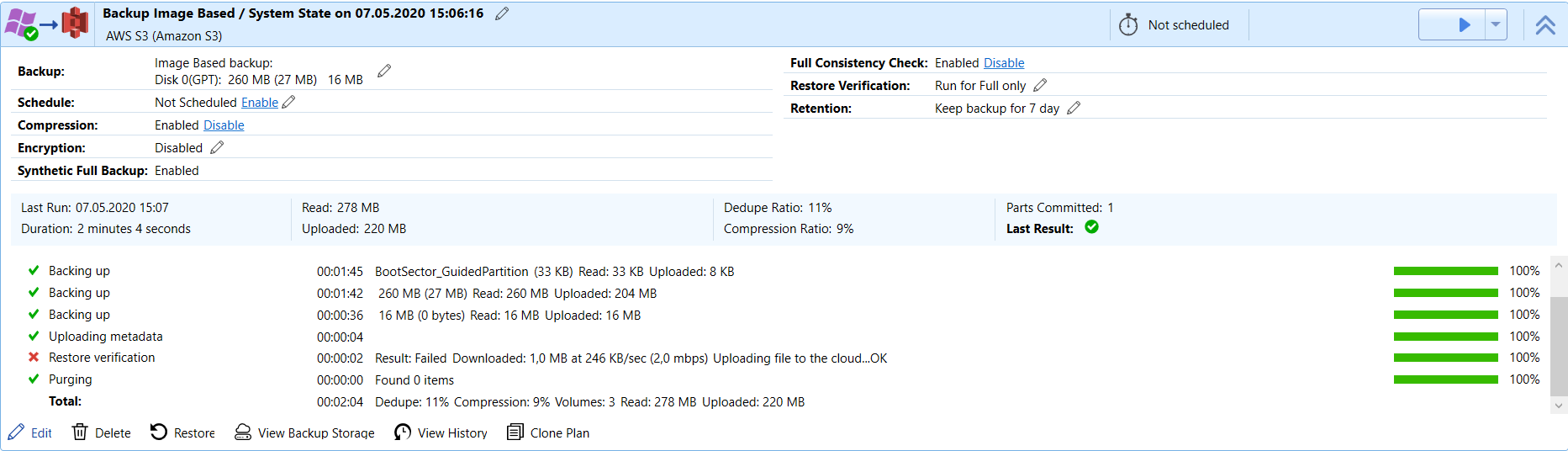This screenshot has height=451, width=1568.
Task: Edit backup source via pencil icon
Action: 384,72
